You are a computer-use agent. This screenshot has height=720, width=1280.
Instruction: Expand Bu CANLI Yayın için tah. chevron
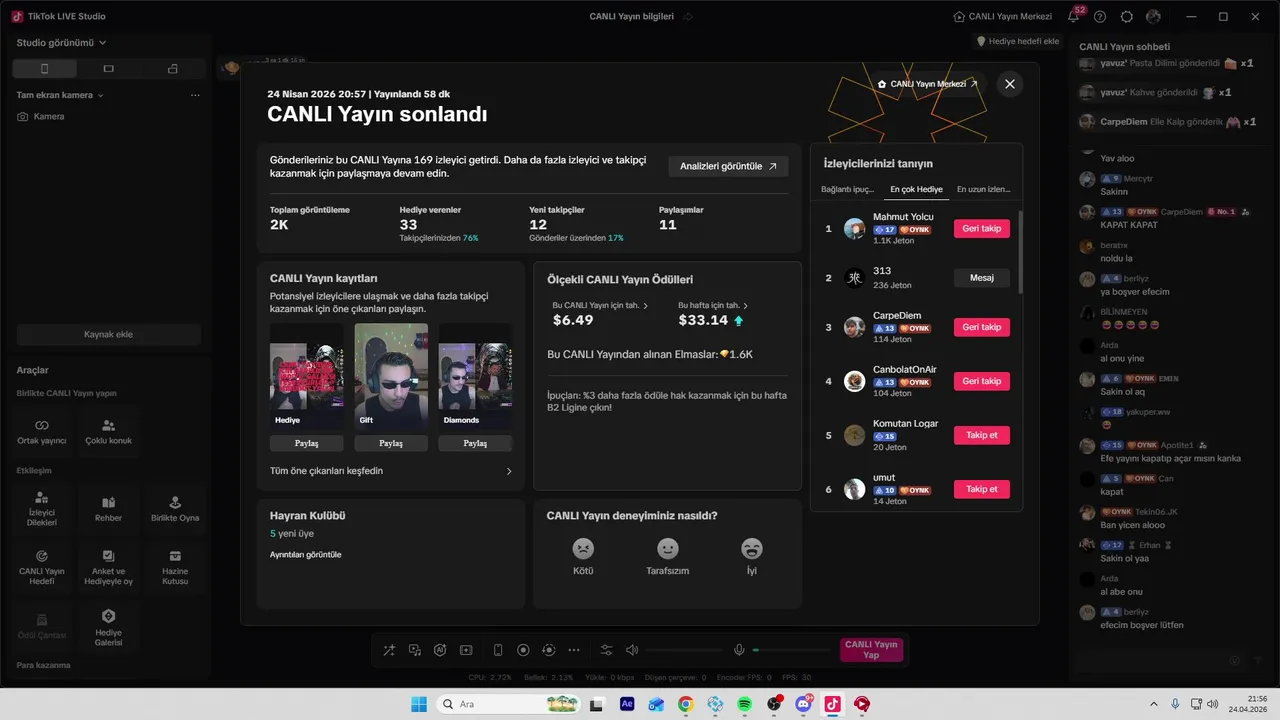tap(645, 306)
